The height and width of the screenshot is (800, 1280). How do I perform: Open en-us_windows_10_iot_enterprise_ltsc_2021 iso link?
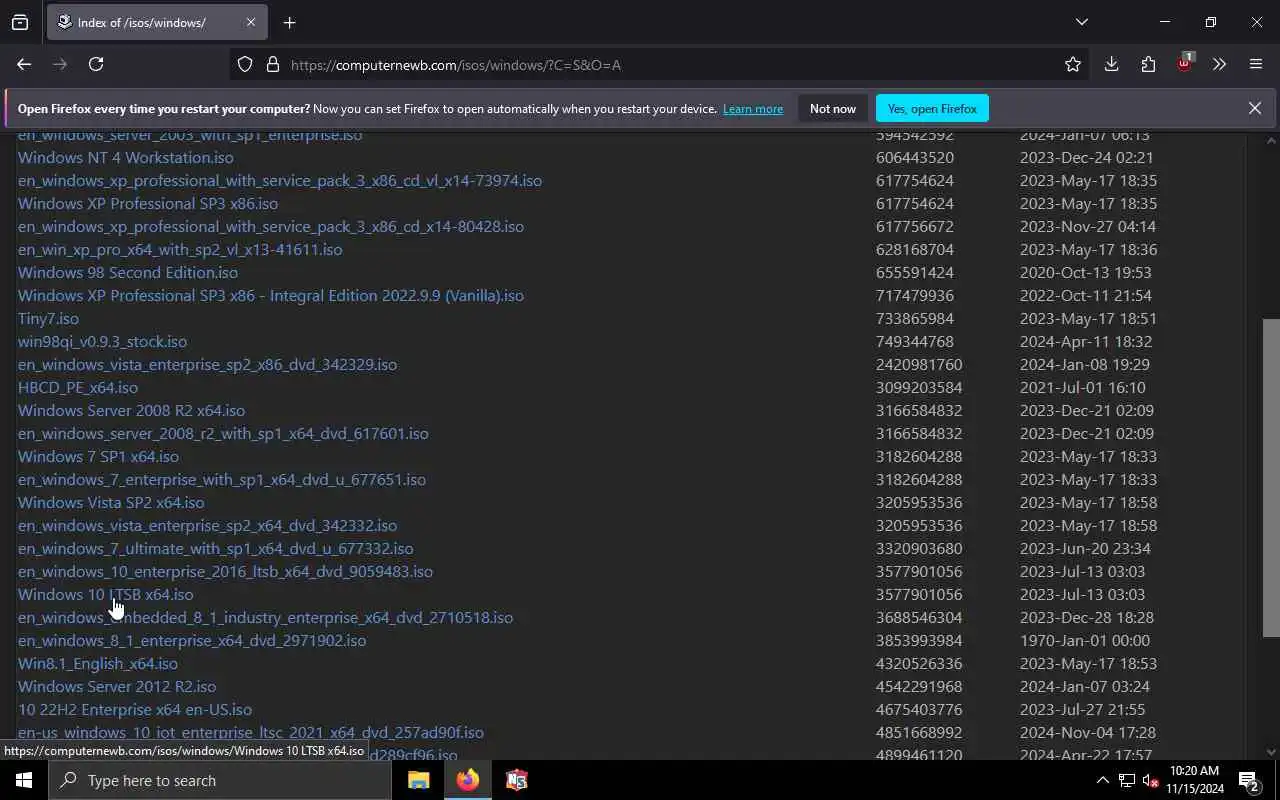point(251,732)
